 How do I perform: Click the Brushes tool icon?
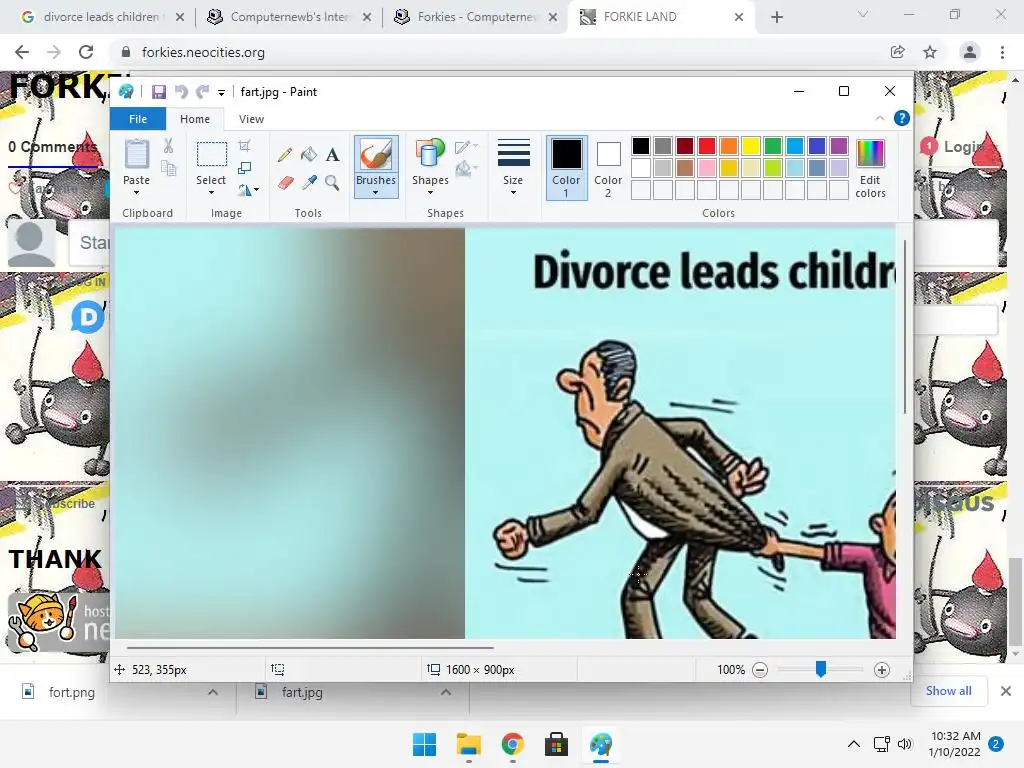tap(376, 155)
